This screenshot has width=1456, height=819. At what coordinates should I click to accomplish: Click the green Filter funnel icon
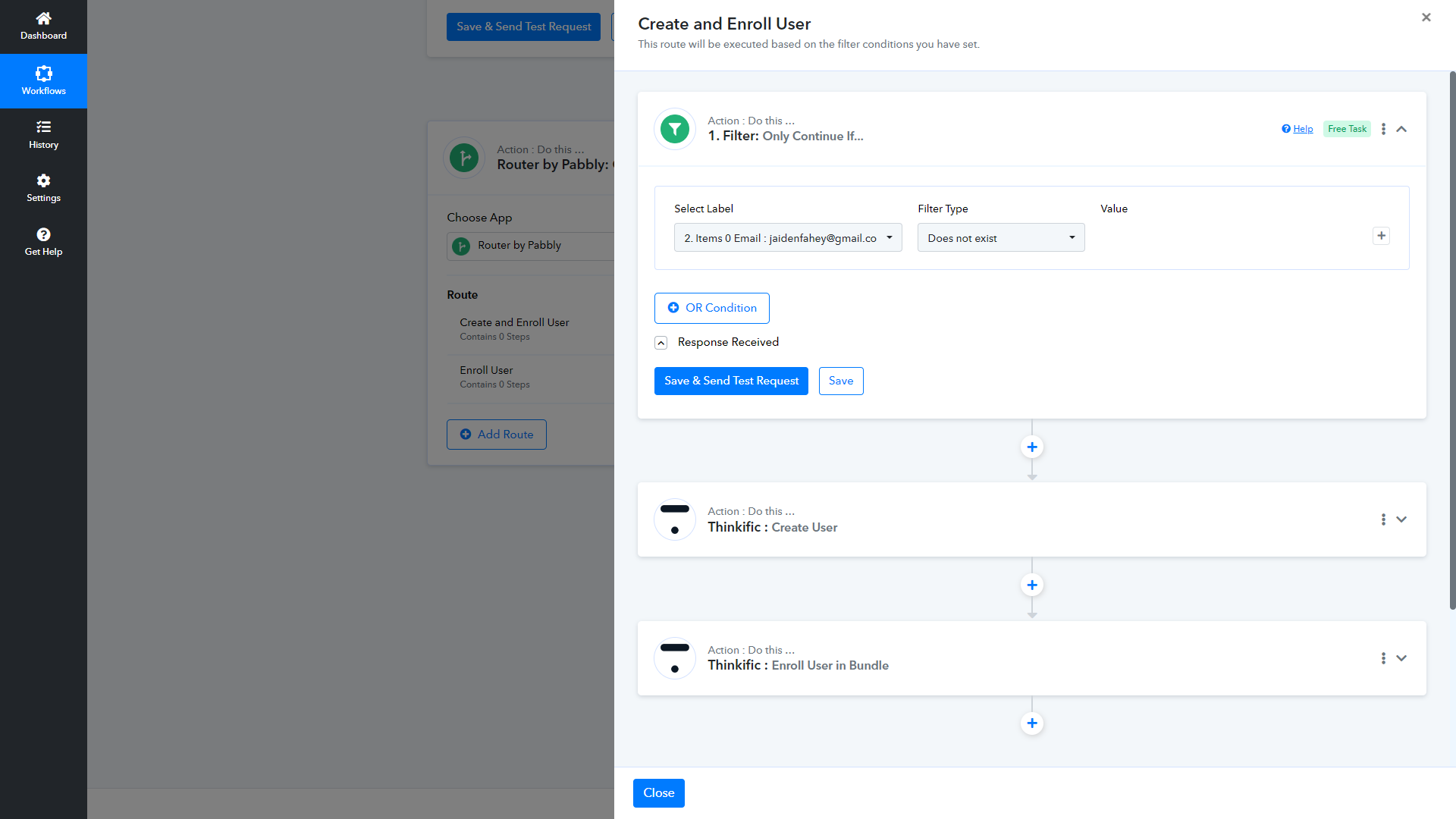pos(674,129)
